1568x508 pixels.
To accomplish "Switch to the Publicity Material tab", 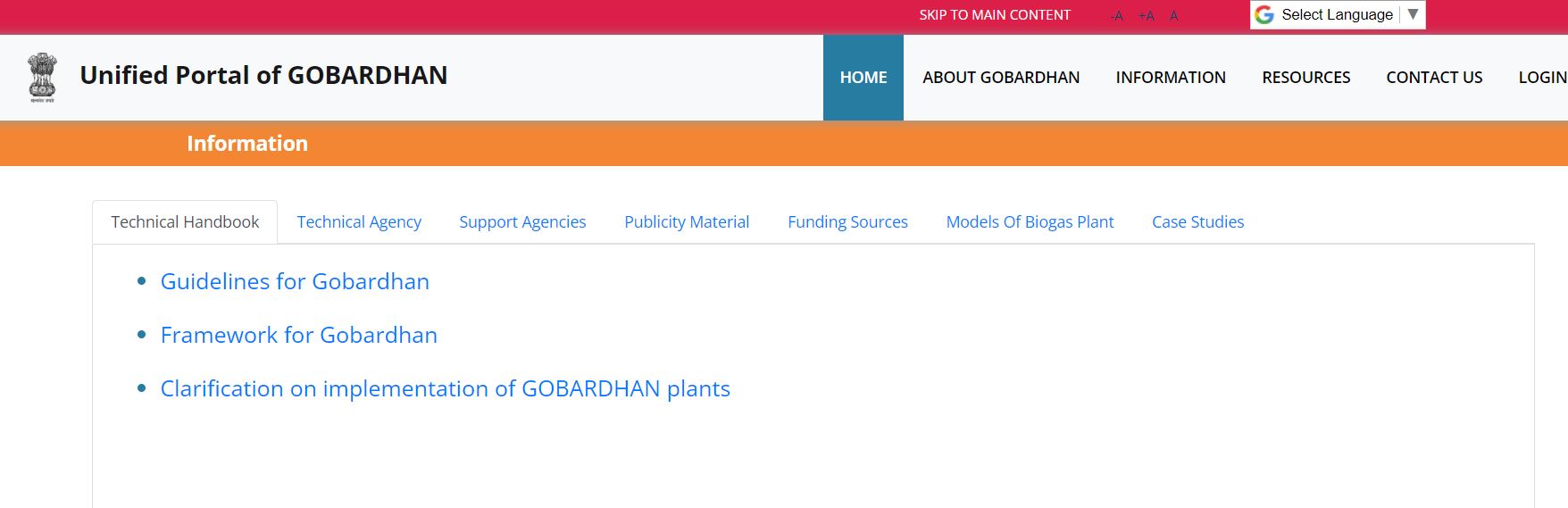I will pos(687,221).
